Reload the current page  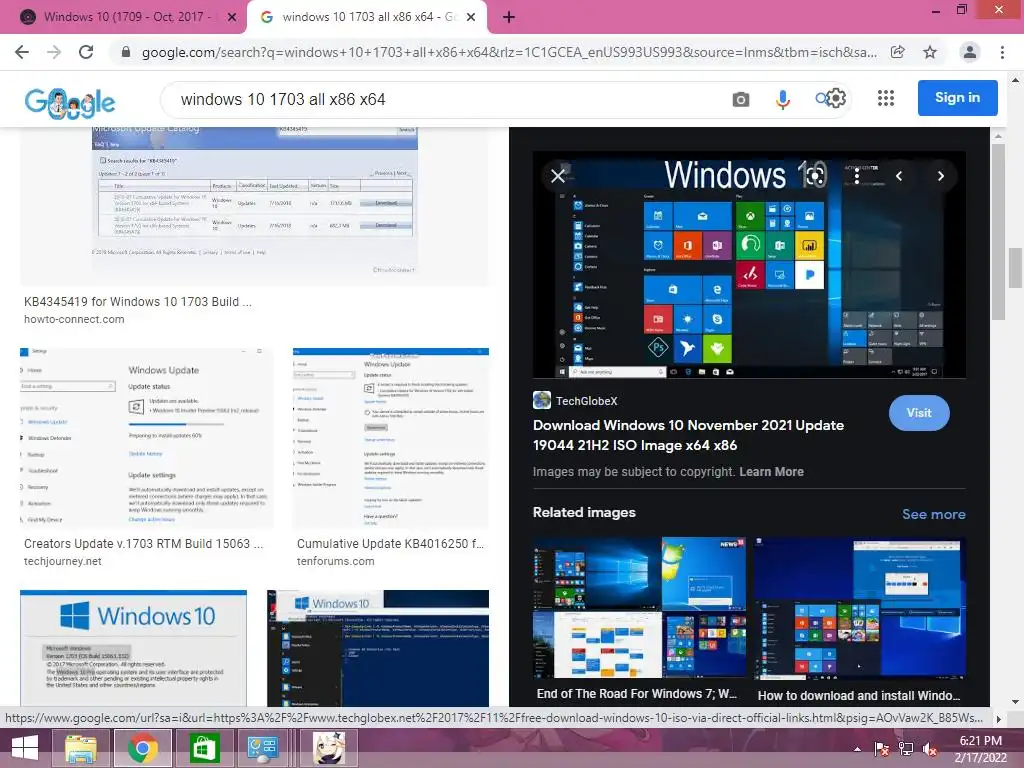[86, 52]
